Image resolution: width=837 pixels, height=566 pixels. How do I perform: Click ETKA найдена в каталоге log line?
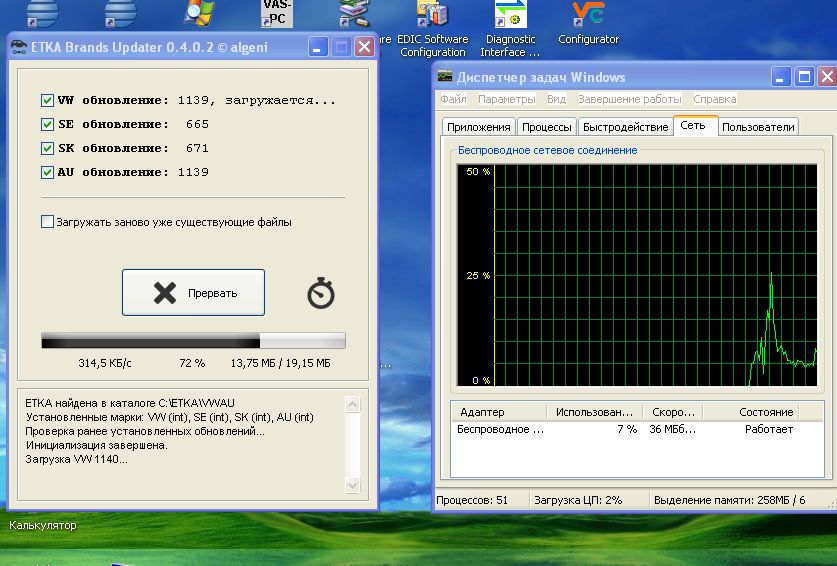[x=130, y=403]
